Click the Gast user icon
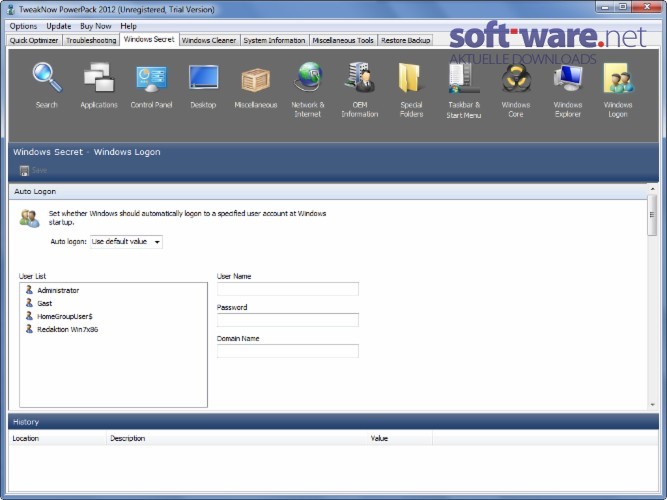The image size is (667, 500). click(x=29, y=303)
